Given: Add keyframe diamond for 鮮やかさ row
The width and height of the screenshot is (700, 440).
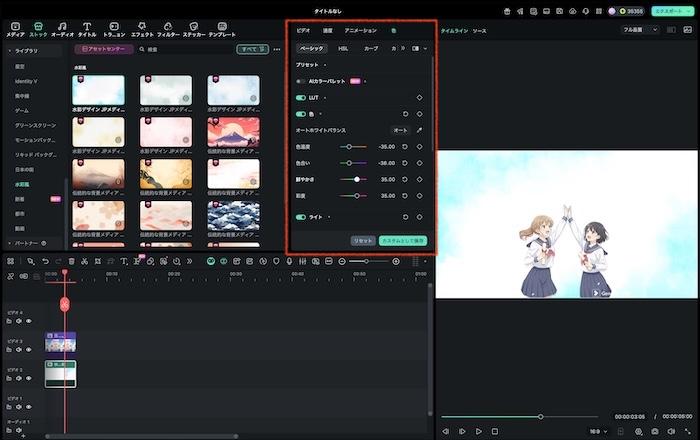Looking at the screenshot, I should (x=419, y=179).
